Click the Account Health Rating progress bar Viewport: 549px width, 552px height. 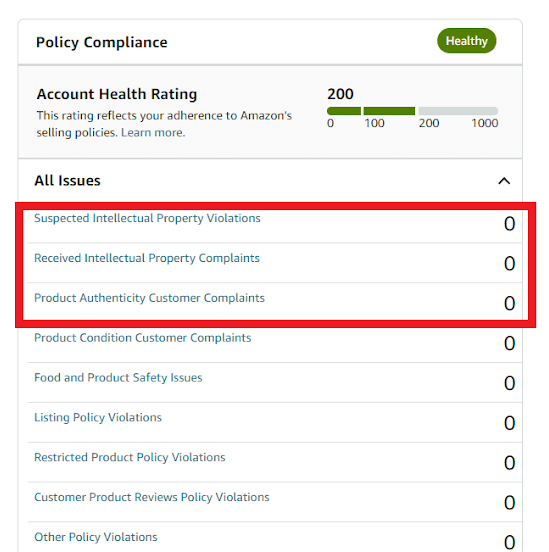pyautogui.click(x=412, y=111)
